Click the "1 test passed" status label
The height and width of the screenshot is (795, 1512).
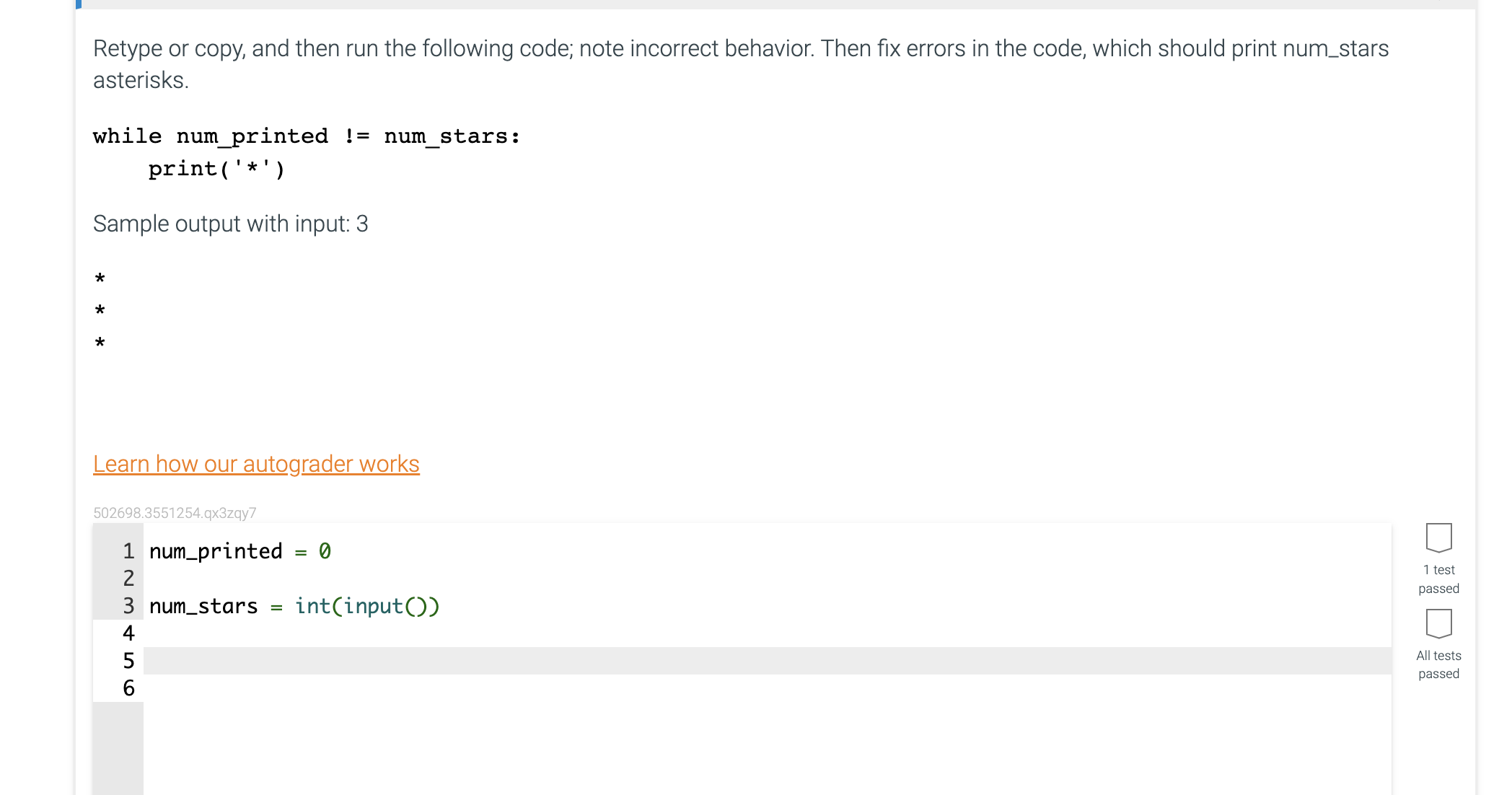[1438, 578]
